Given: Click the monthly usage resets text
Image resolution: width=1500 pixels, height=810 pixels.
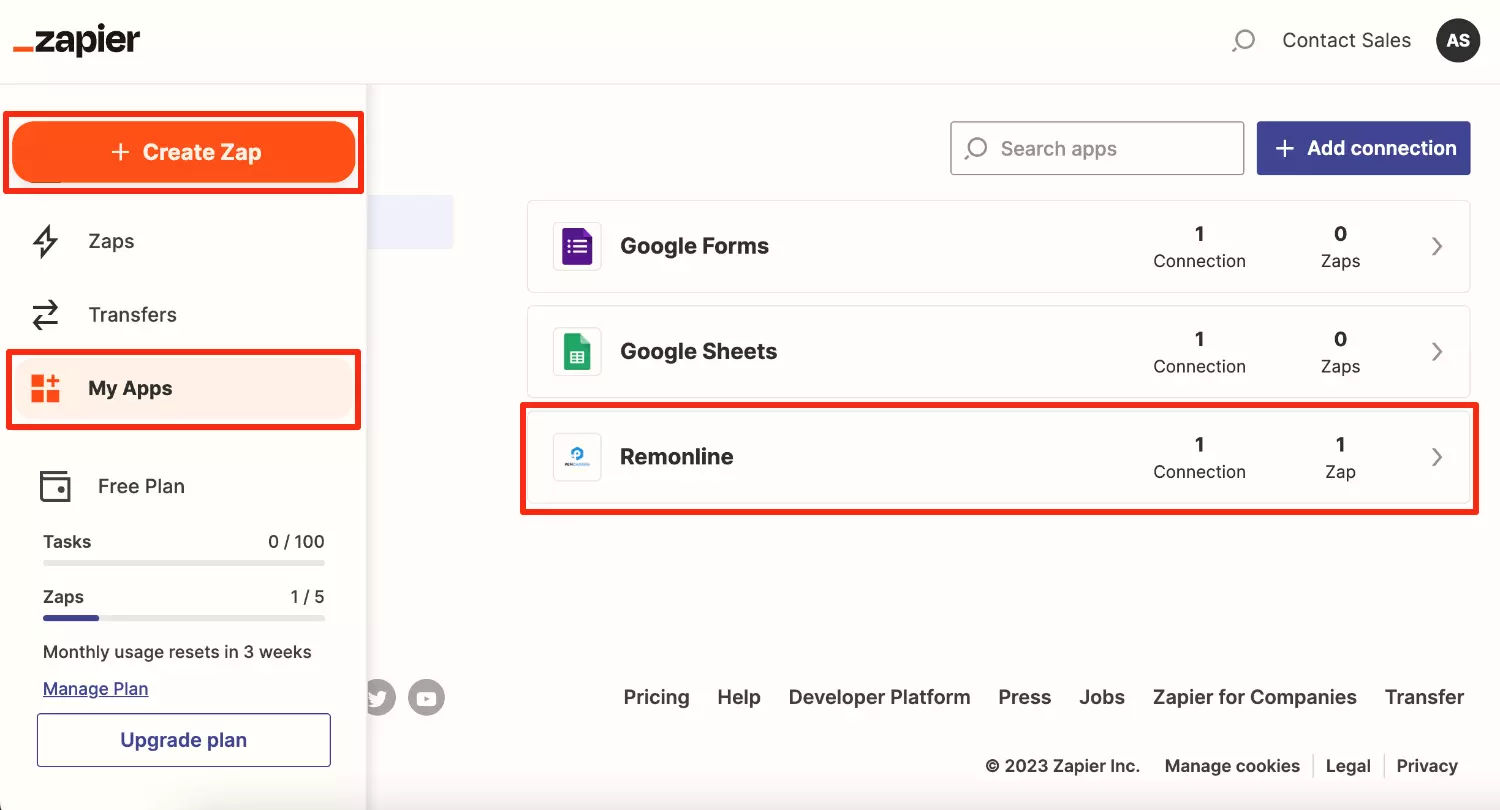Looking at the screenshot, I should (x=177, y=652).
